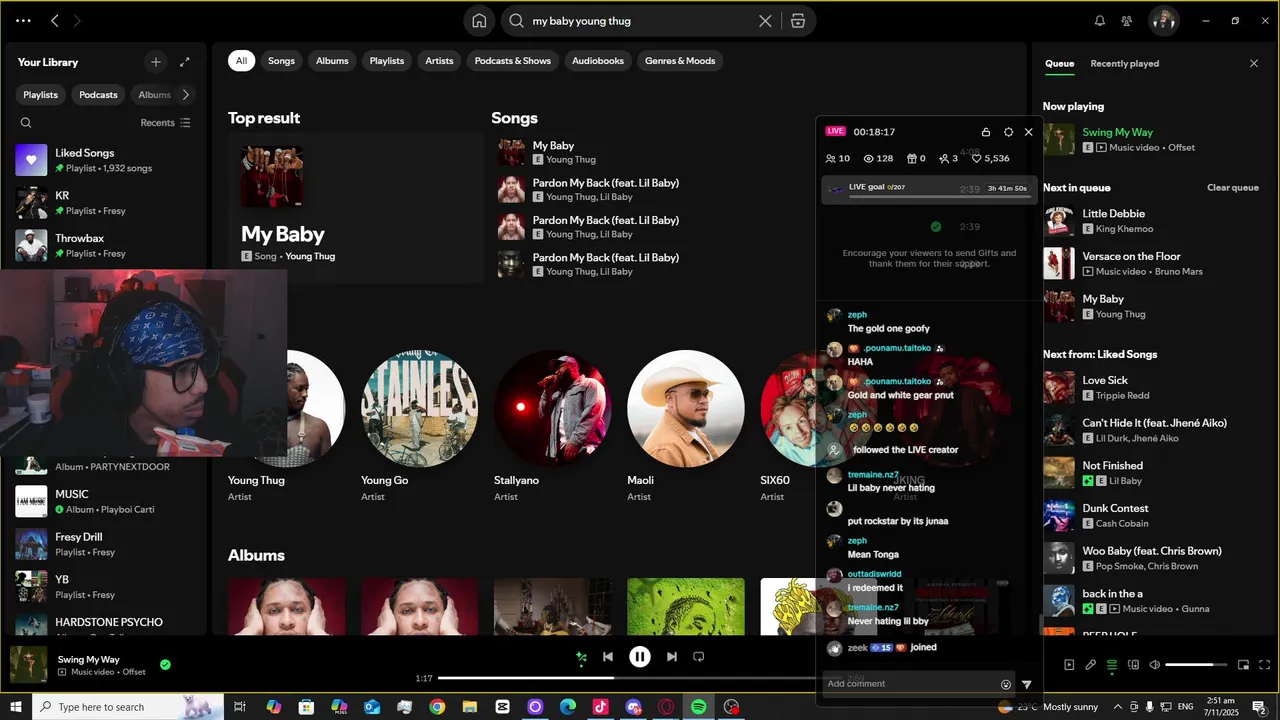Open emoji picker in comment box

pyautogui.click(x=1006, y=685)
